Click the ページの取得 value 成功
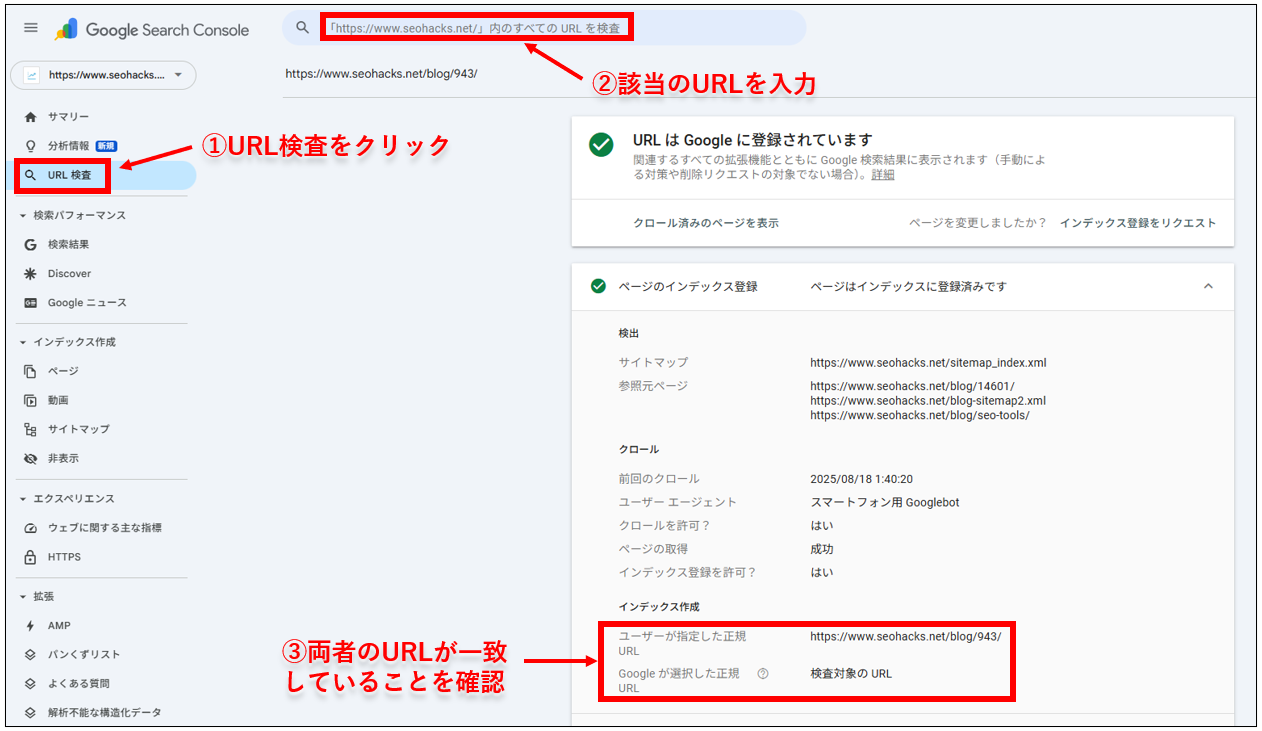This screenshot has height=731, width=1262. point(822,549)
